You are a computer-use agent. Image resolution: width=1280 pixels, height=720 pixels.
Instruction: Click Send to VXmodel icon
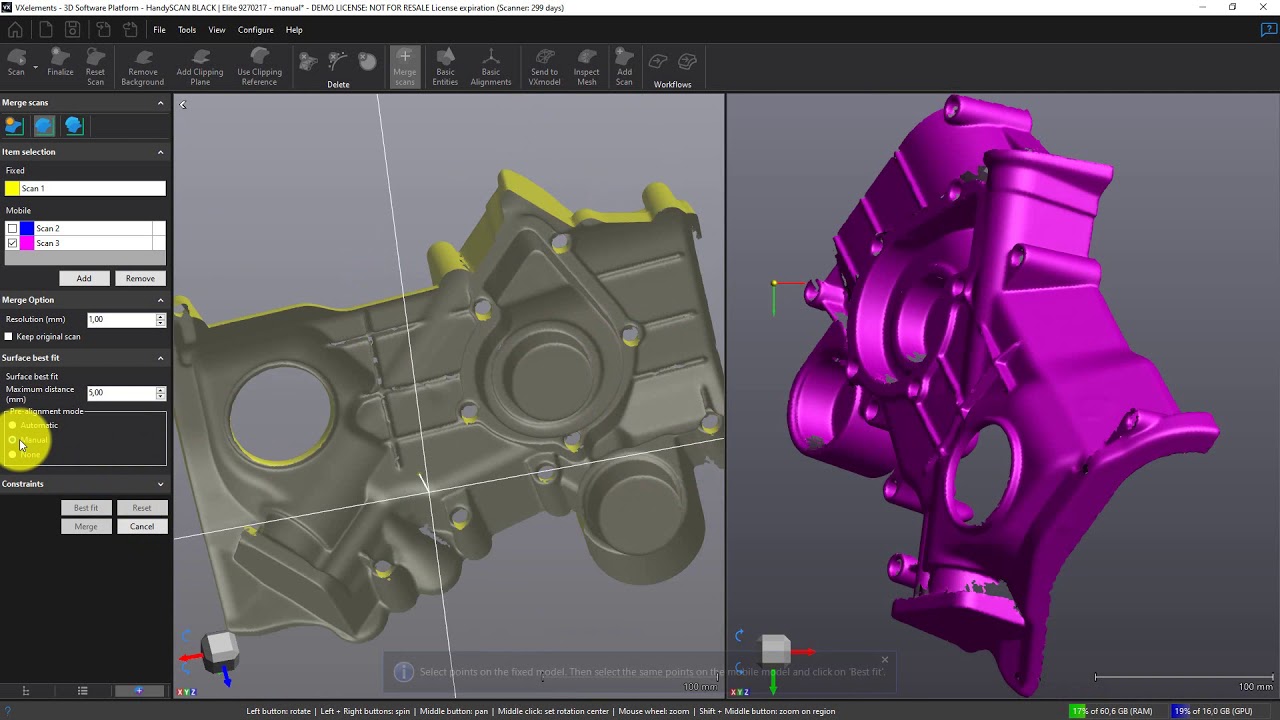[544, 64]
